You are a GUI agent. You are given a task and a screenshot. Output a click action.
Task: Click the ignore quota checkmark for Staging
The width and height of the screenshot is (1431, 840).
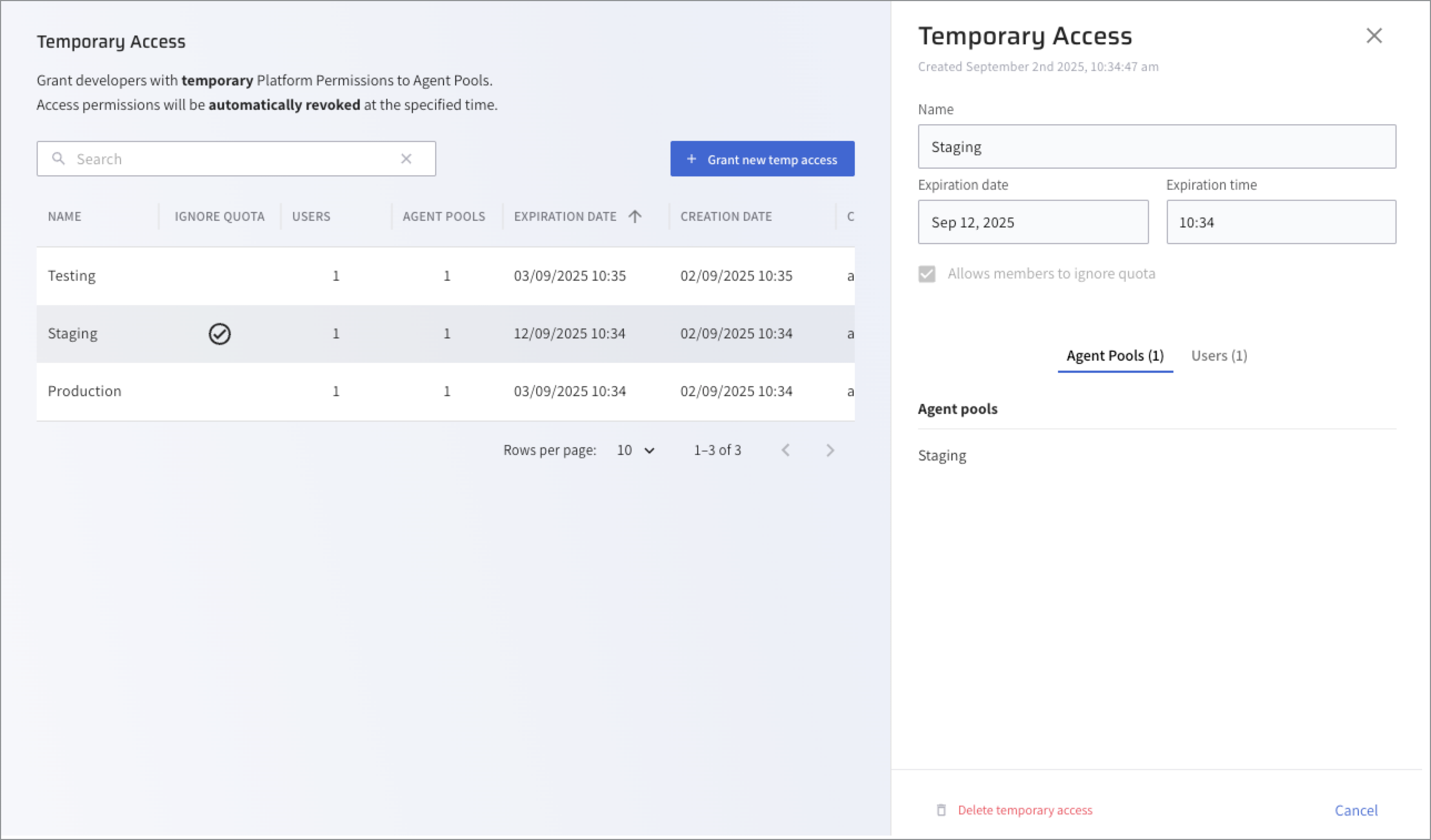click(219, 334)
